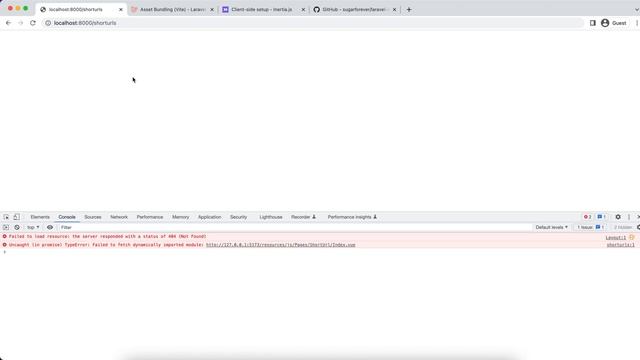The image size is (640, 360).
Task: Open DevTools more options menu
Action: point(629,217)
